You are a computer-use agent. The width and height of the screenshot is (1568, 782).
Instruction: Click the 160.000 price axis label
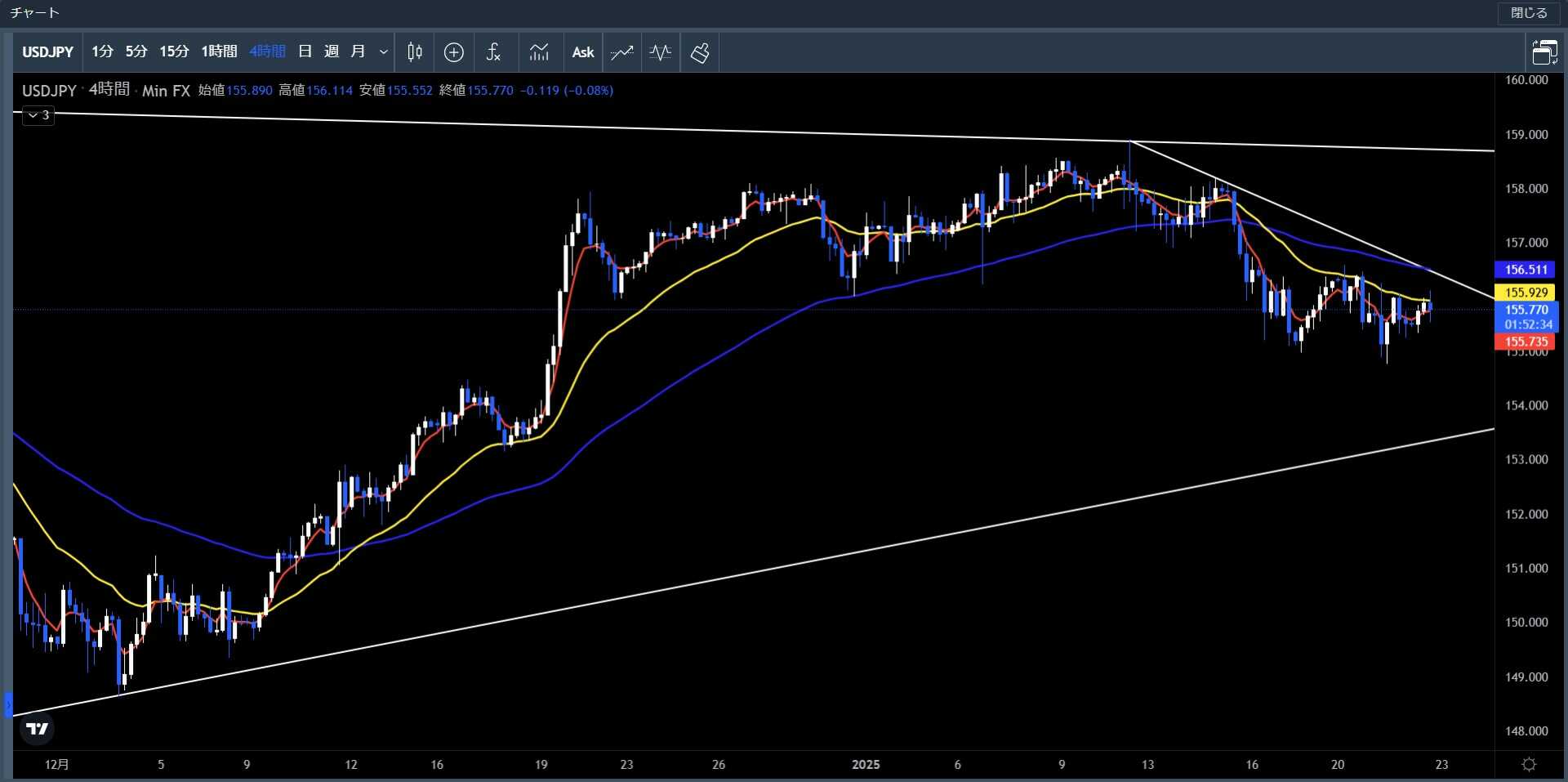pyautogui.click(x=1526, y=80)
